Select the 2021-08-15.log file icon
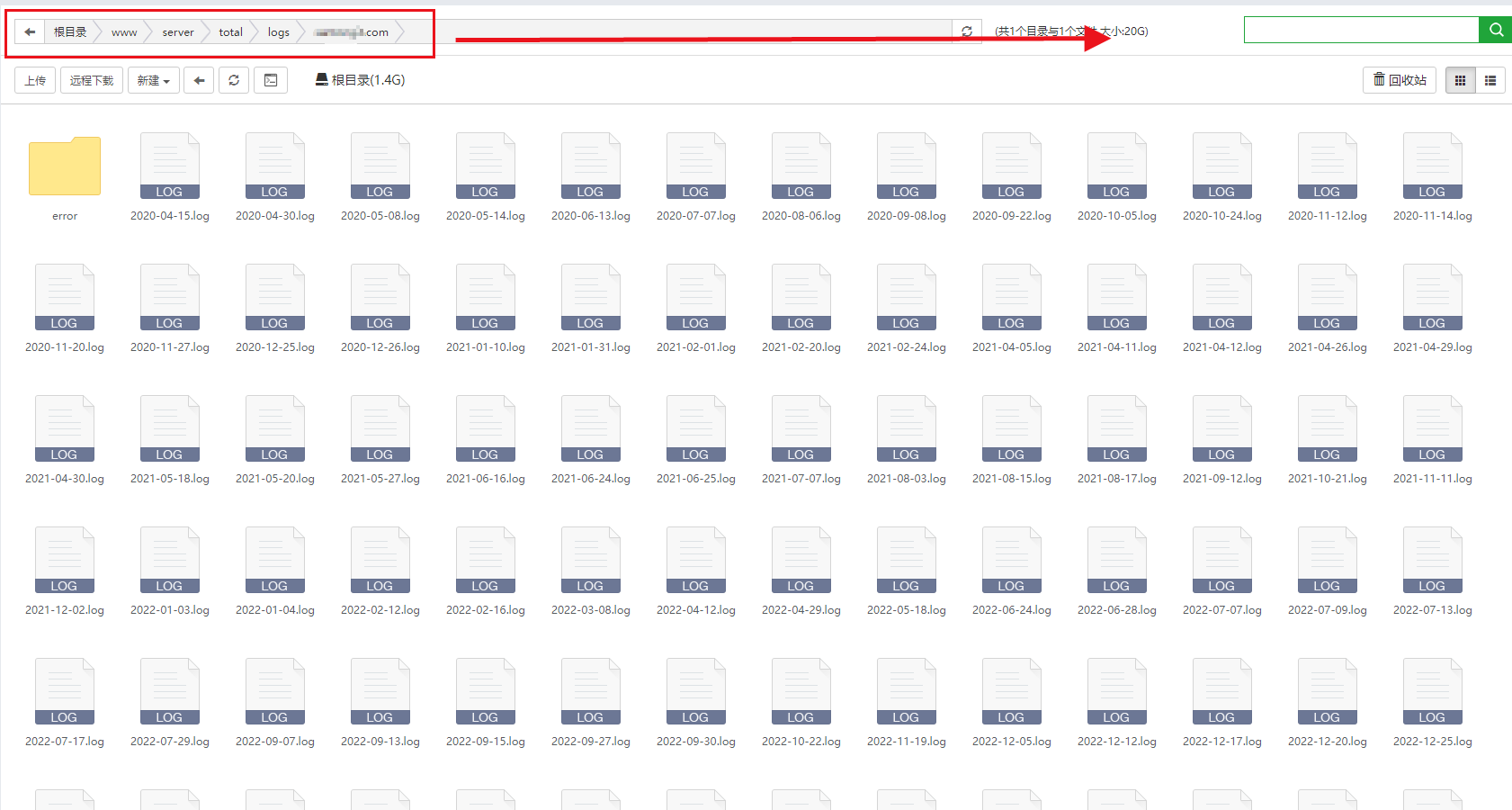 pyautogui.click(x=1011, y=428)
